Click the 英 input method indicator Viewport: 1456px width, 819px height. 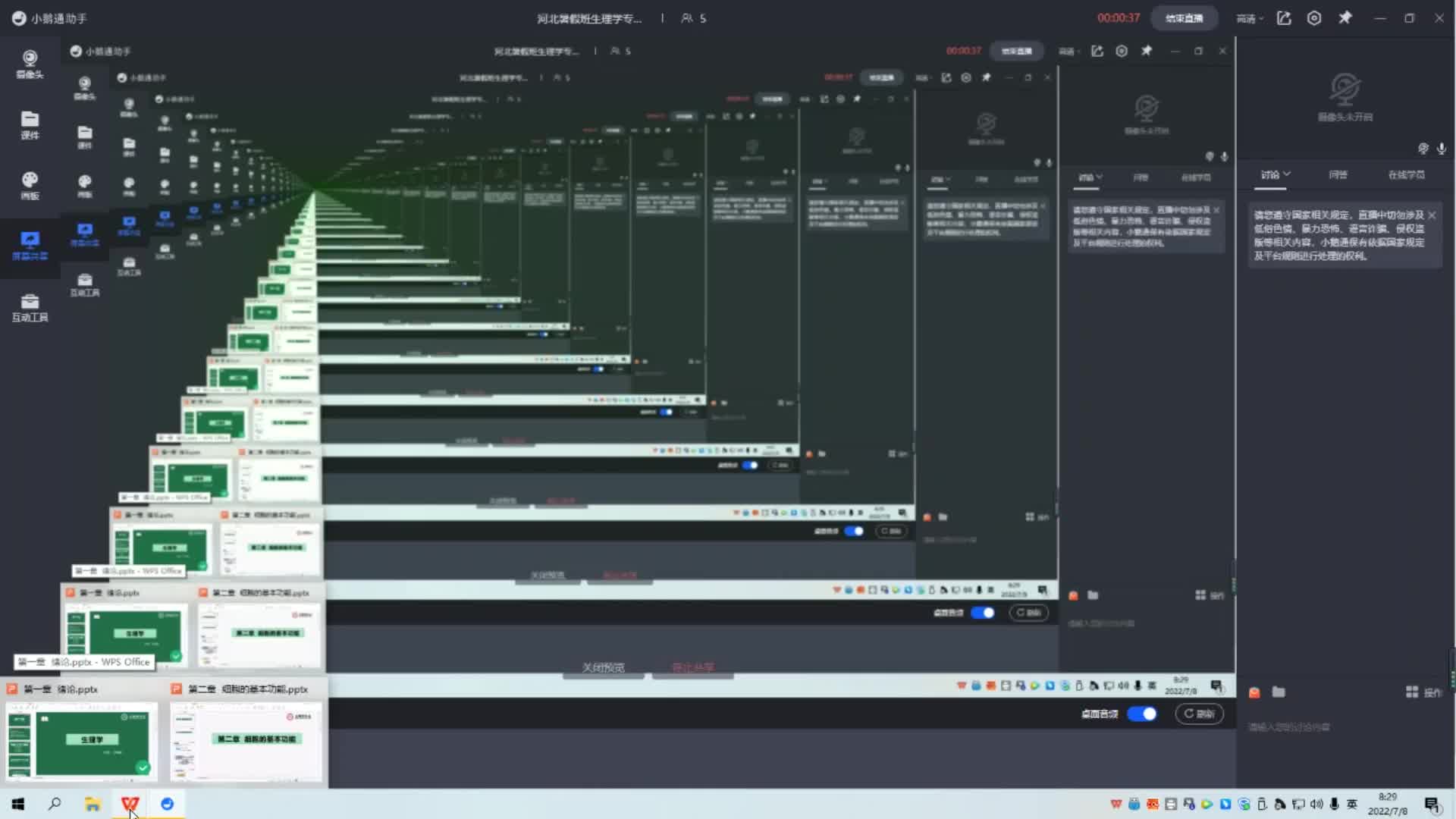pos(1351,804)
